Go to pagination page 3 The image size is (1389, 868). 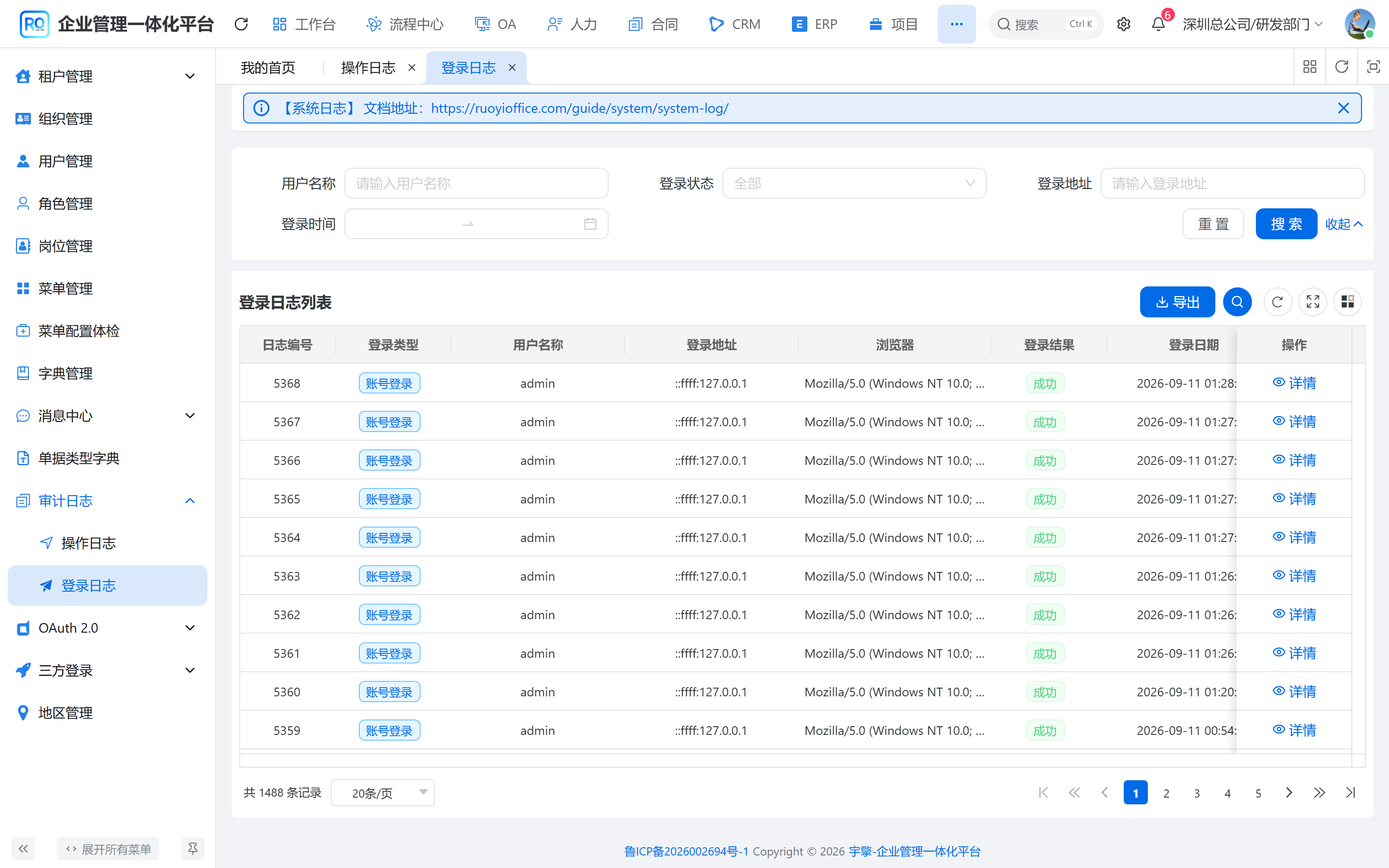[x=1197, y=793]
